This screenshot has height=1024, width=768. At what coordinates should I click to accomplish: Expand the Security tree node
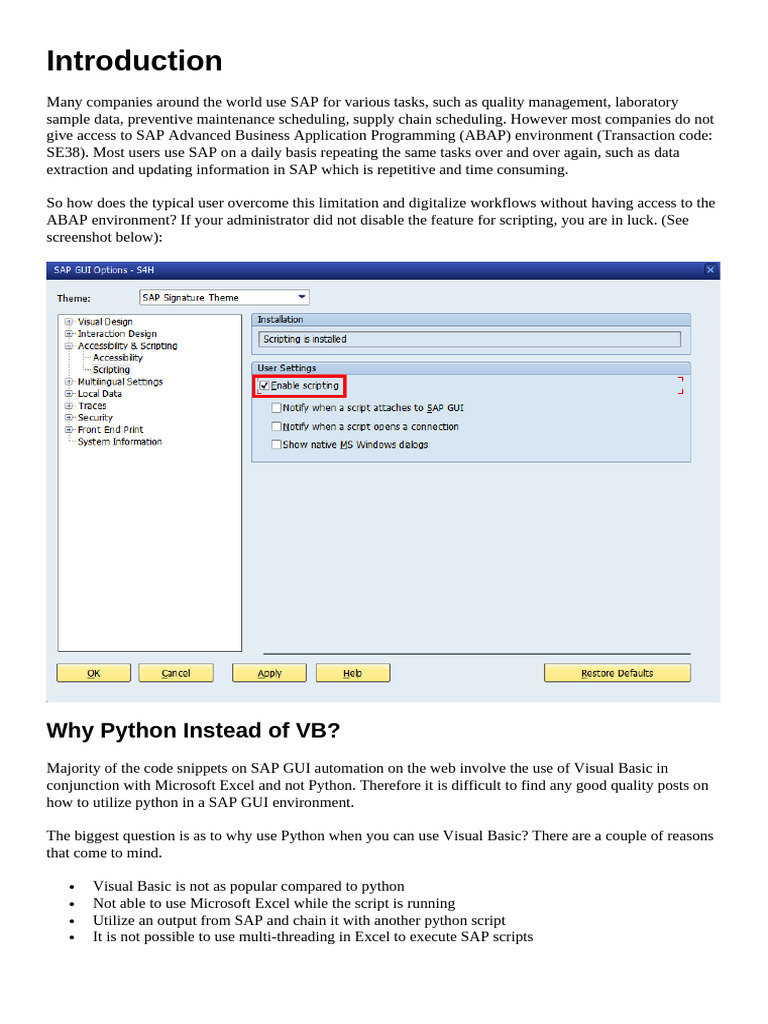69,417
